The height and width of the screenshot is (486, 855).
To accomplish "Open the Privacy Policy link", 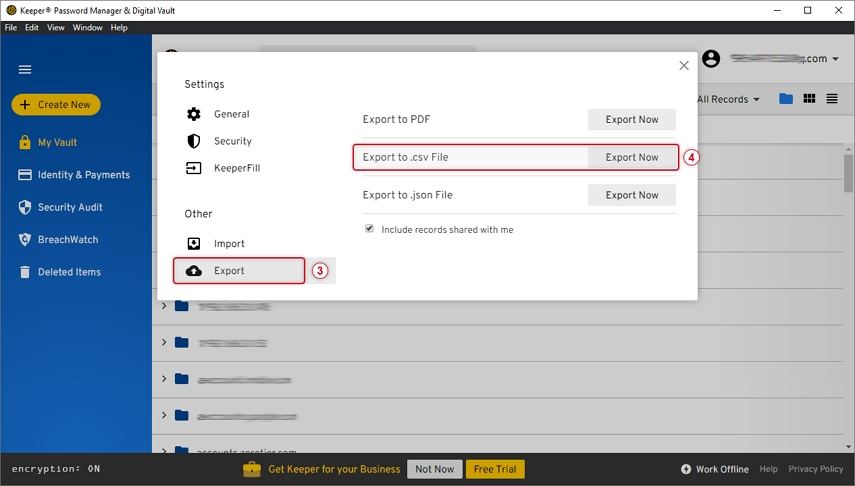I will tap(816, 469).
